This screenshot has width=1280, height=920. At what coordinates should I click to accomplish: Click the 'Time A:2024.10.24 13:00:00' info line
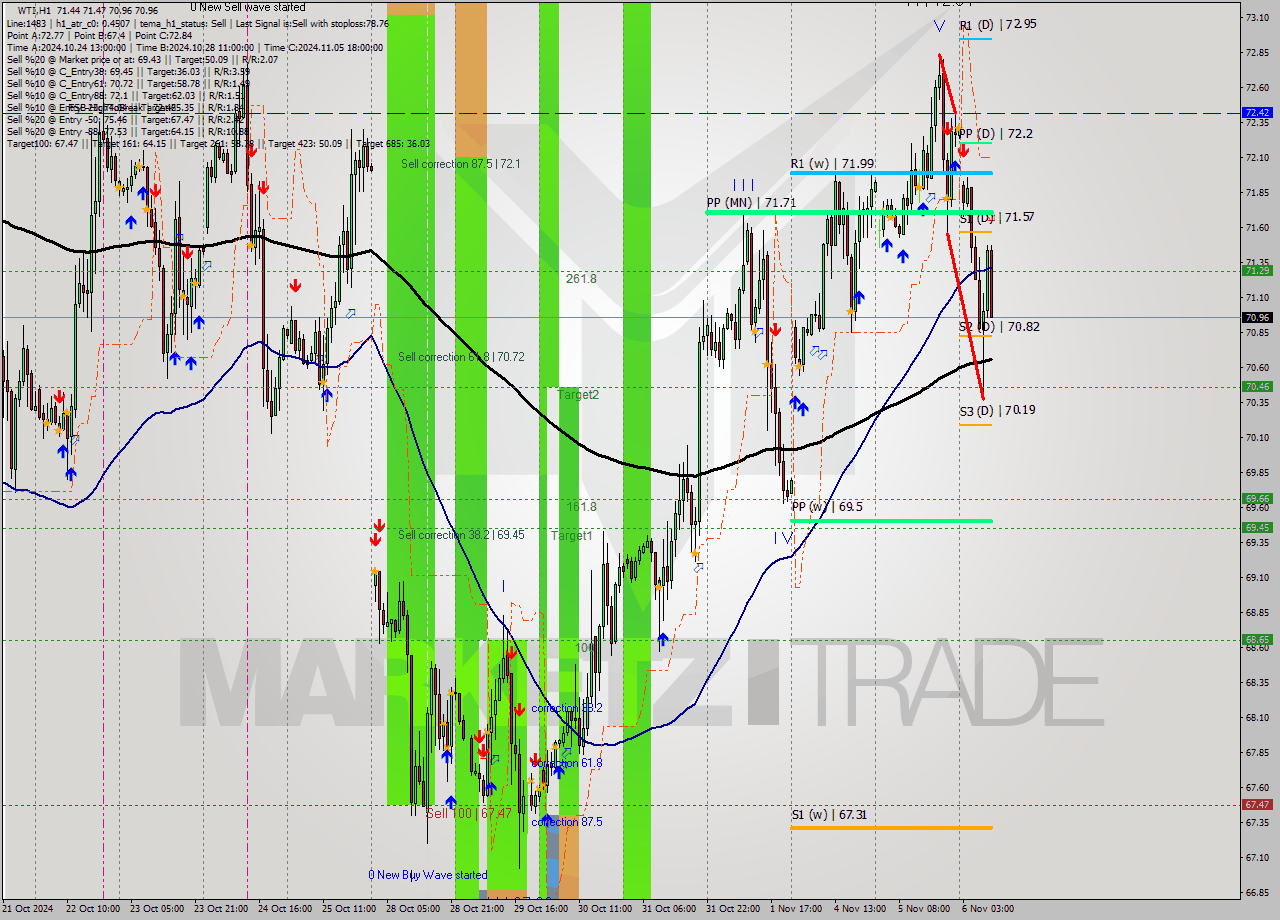[195, 47]
